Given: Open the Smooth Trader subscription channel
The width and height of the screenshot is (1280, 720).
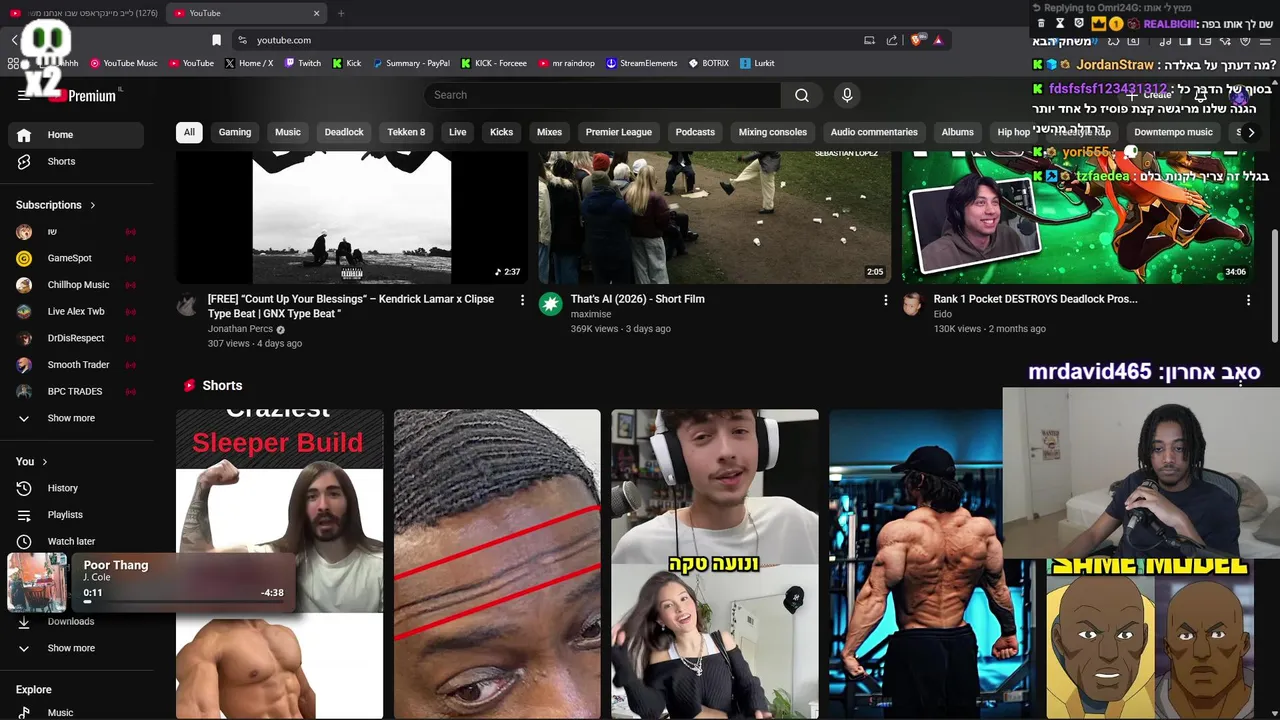Looking at the screenshot, I should [x=76, y=365].
